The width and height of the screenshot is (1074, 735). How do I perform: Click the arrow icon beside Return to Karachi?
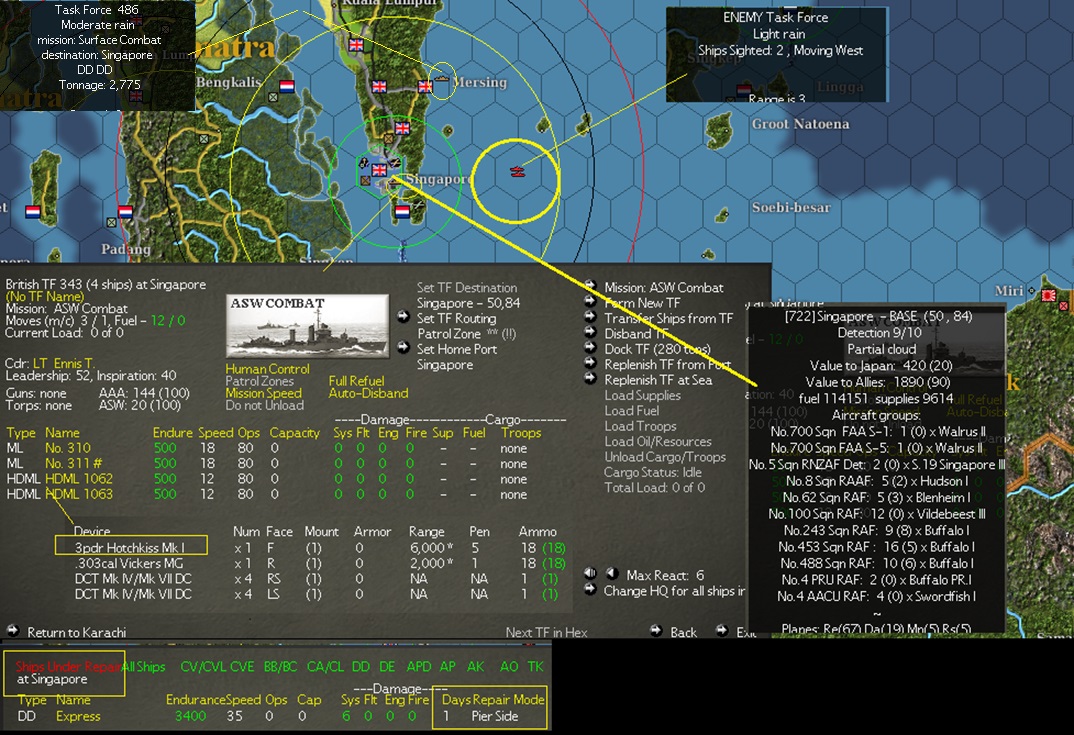coord(12,630)
